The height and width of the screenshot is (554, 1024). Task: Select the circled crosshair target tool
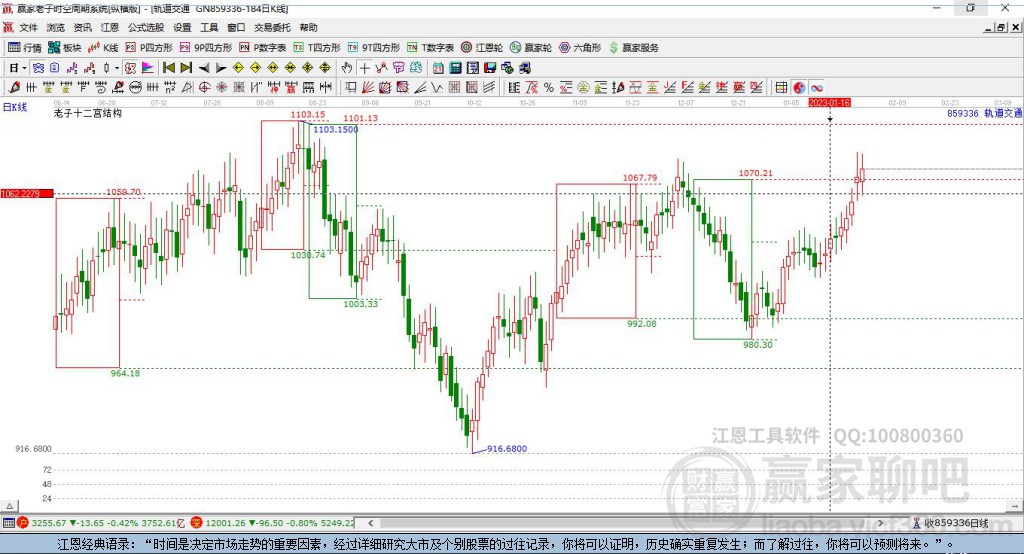[204, 88]
